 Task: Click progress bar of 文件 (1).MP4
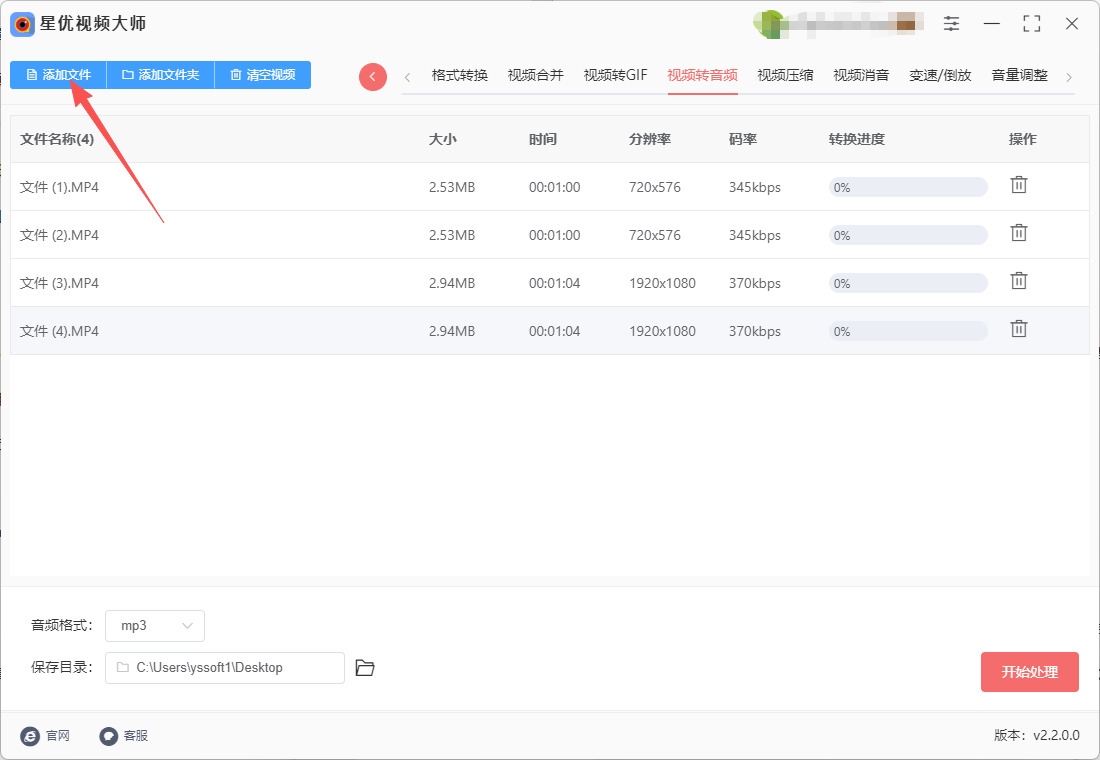coord(907,187)
